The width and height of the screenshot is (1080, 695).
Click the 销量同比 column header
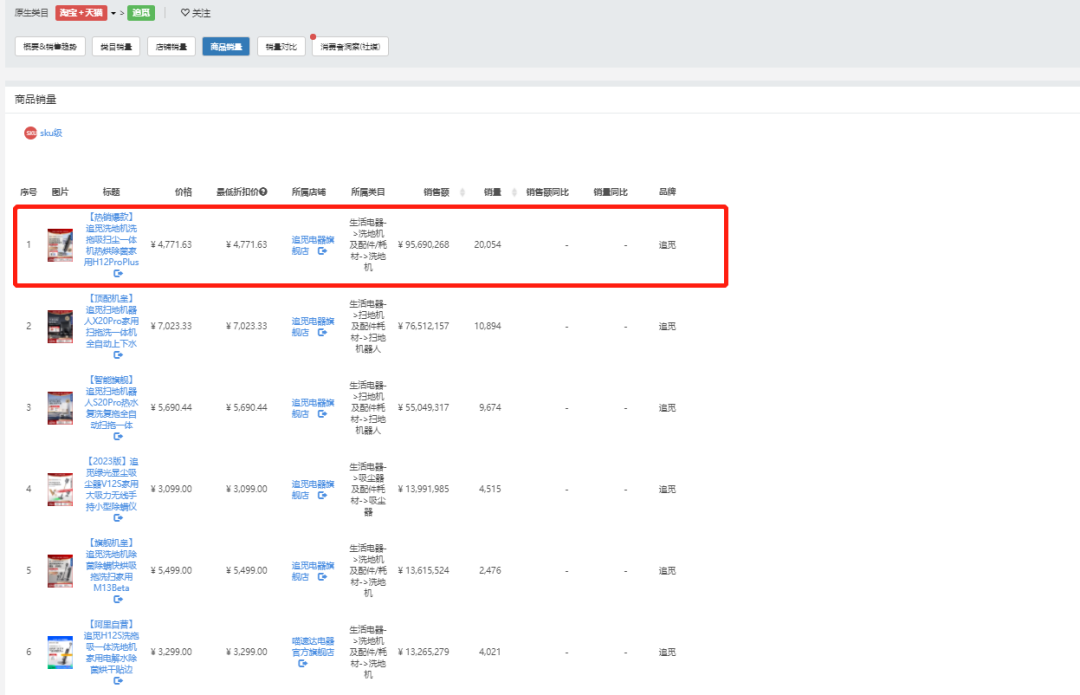pyautogui.click(x=610, y=192)
